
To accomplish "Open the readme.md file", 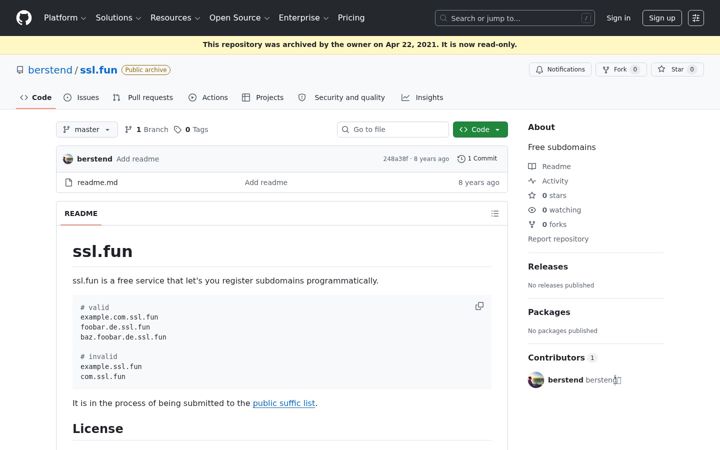I will point(97,182).
